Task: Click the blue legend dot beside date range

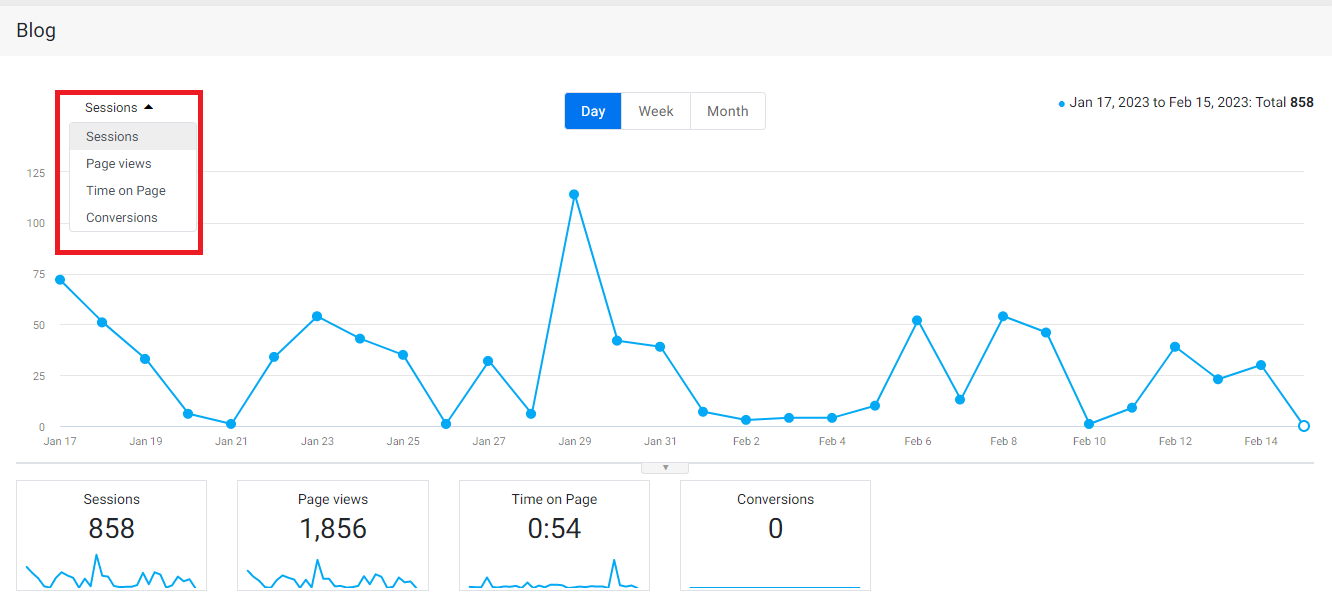Action: tap(1062, 104)
